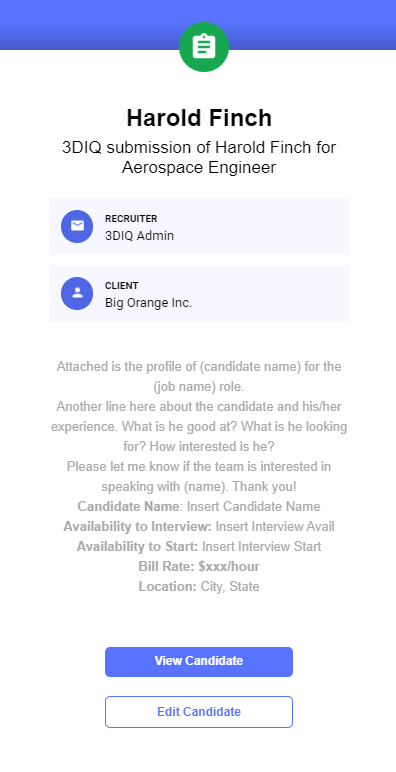396x772 pixels.
Task: Click the 'Another line here about the candidate' text
Action: pyautogui.click(x=199, y=427)
